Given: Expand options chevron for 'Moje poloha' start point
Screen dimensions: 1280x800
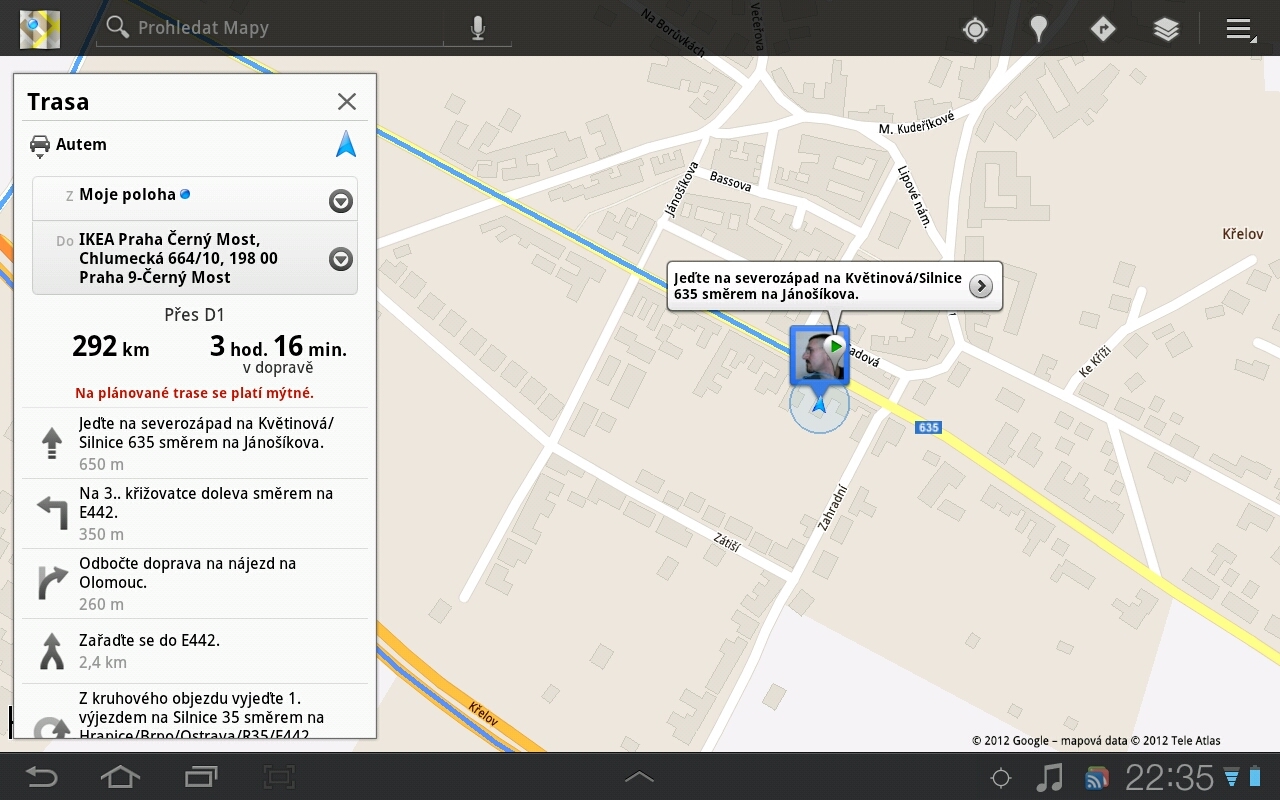Looking at the screenshot, I should pyautogui.click(x=340, y=200).
